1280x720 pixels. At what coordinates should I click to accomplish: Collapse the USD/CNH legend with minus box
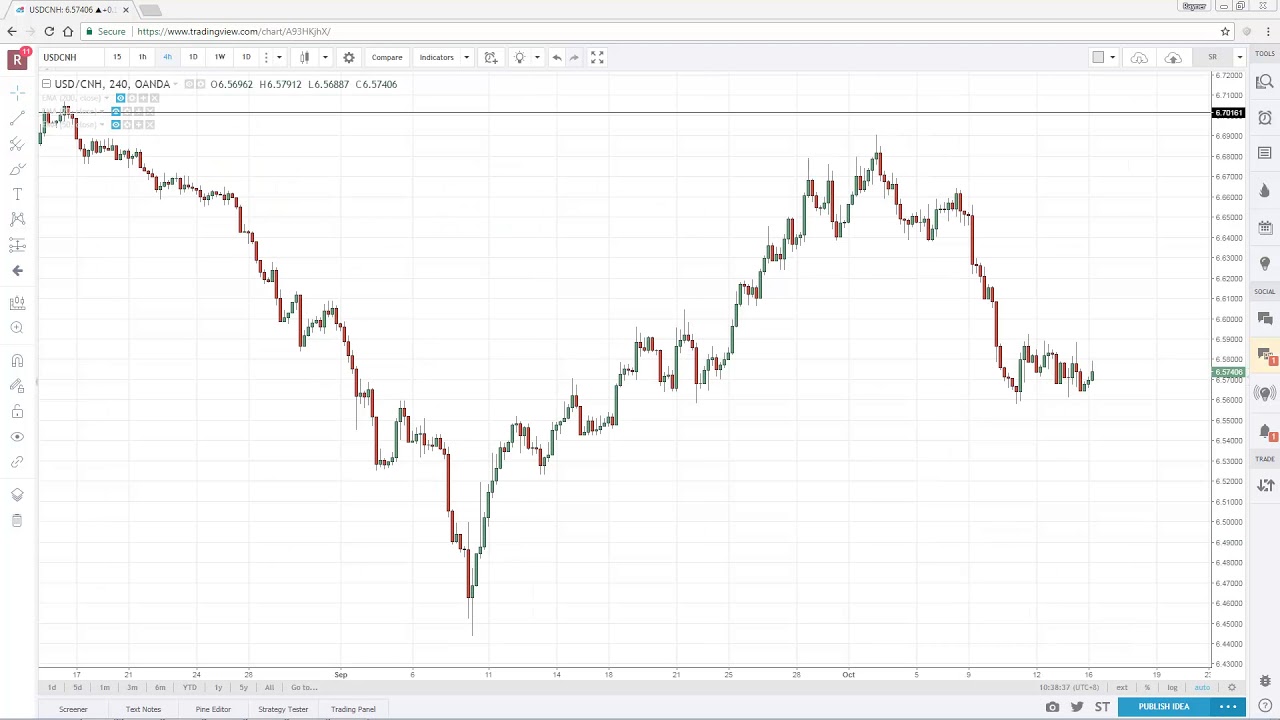click(46, 84)
